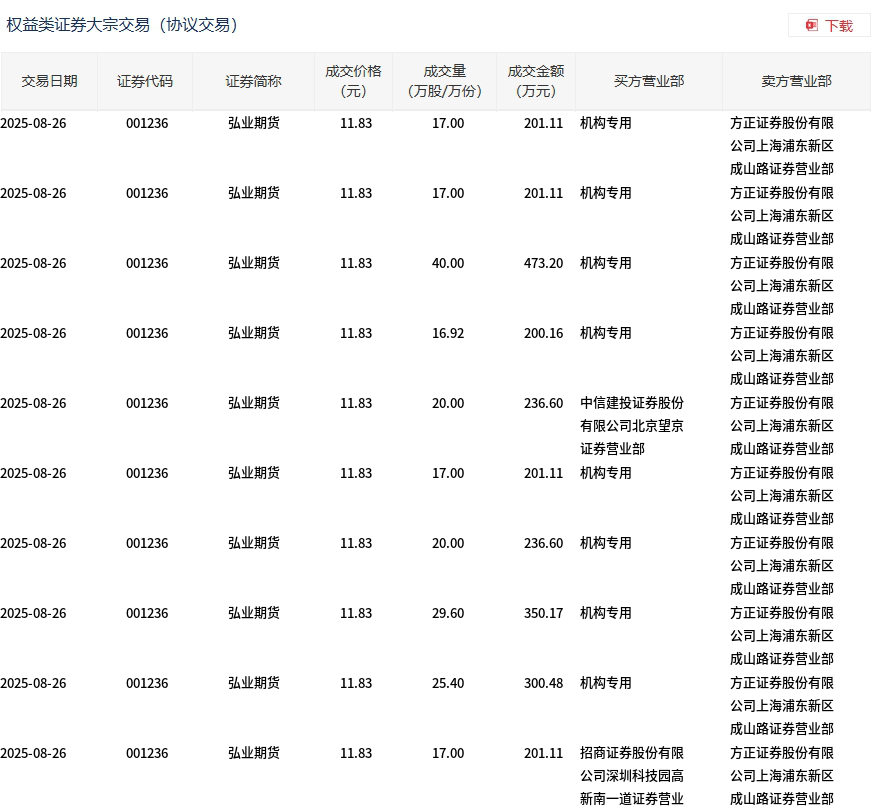872x812 pixels.
Task: Select the 买方营业部 column header
Action: pyautogui.click(x=648, y=81)
